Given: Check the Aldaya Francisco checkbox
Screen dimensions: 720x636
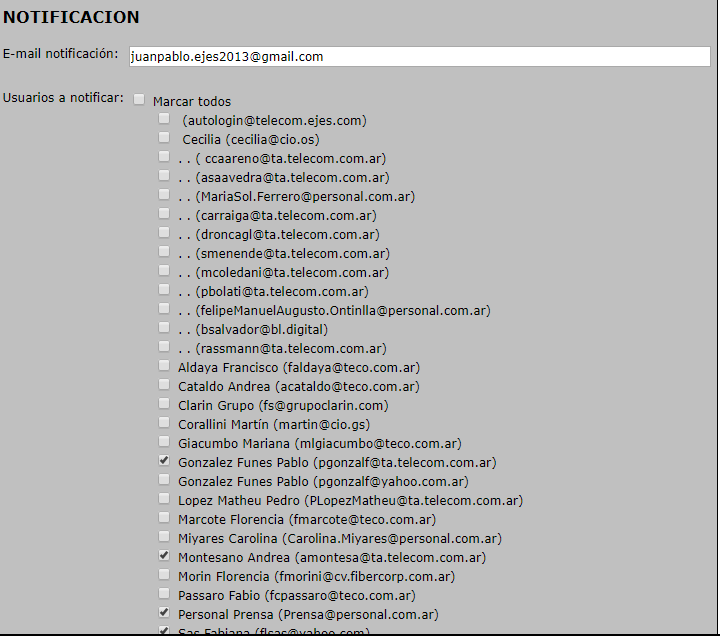Looking at the screenshot, I should tap(164, 367).
